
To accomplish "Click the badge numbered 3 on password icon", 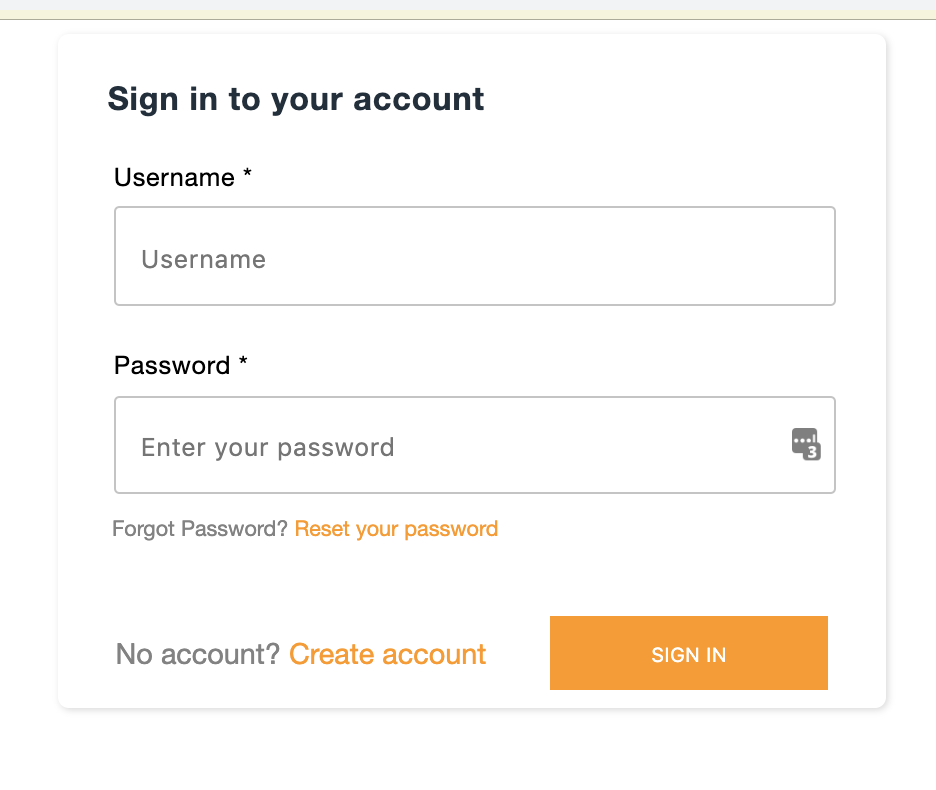I will point(812,452).
